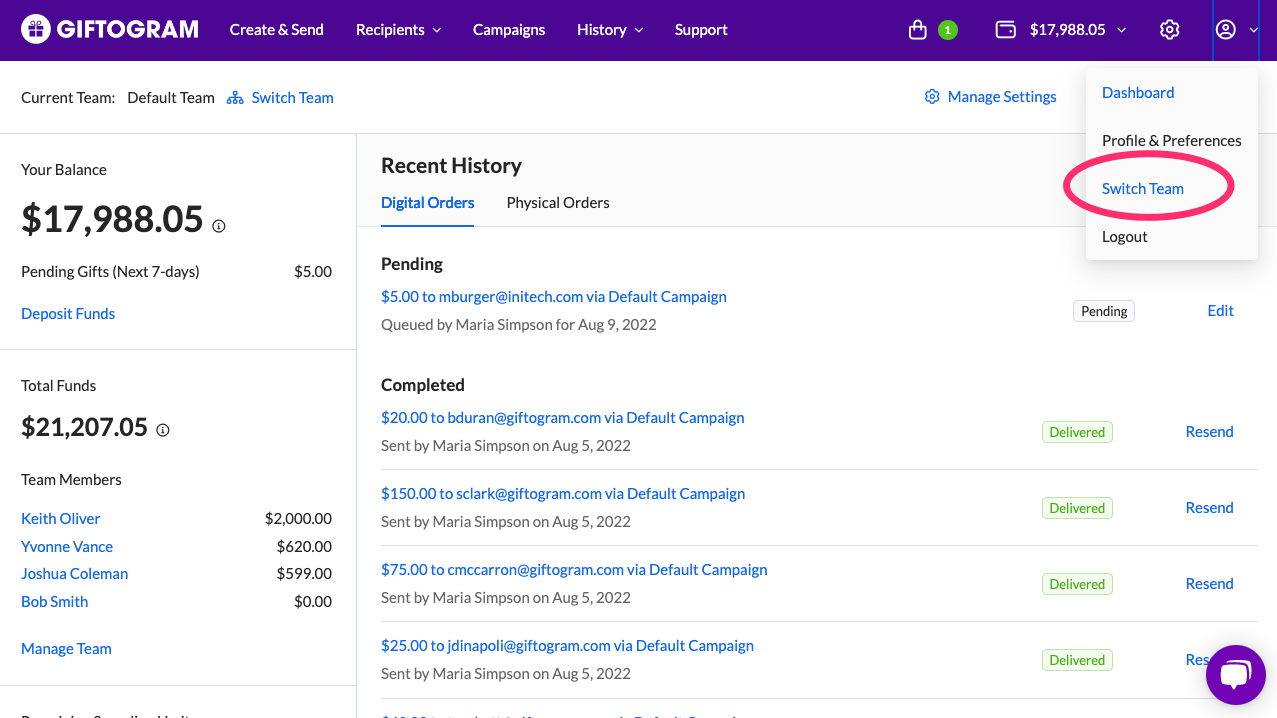Click the Deposit Funds link
1277x718 pixels.
coord(68,314)
